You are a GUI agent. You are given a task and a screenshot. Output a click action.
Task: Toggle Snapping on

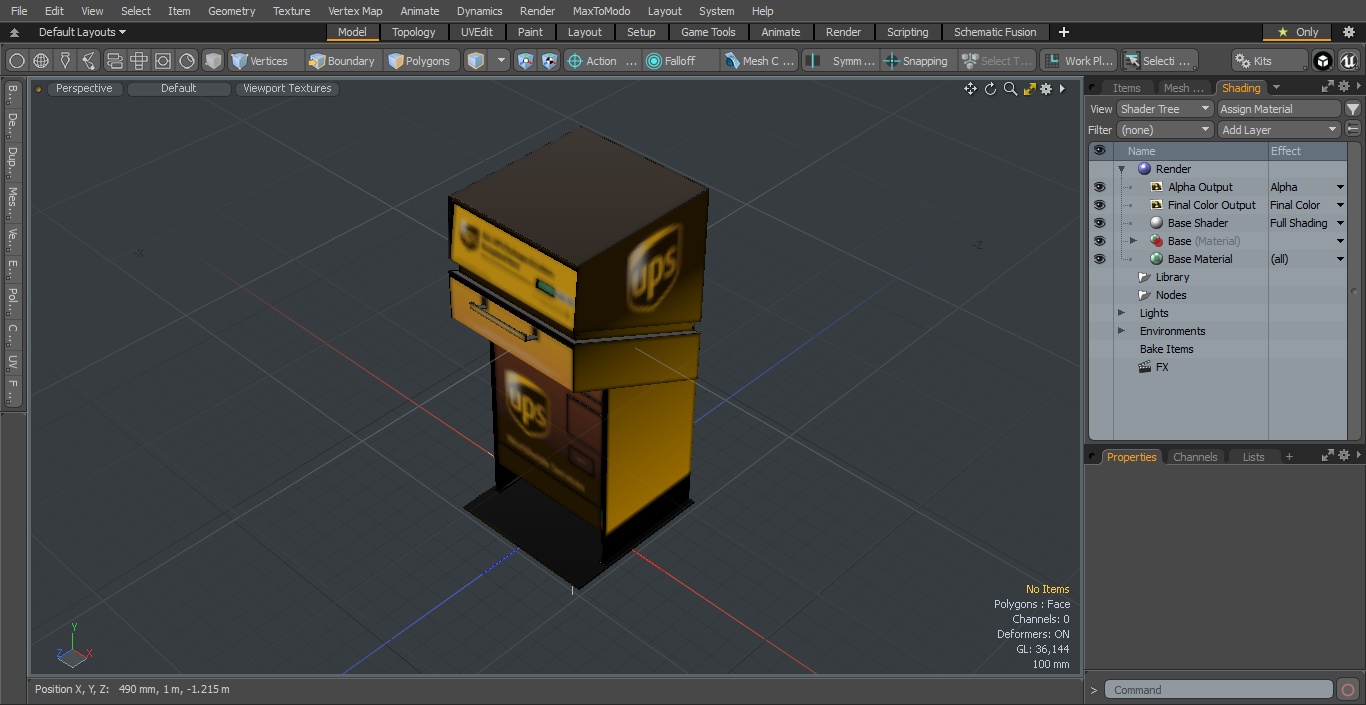click(x=917, y=61)
